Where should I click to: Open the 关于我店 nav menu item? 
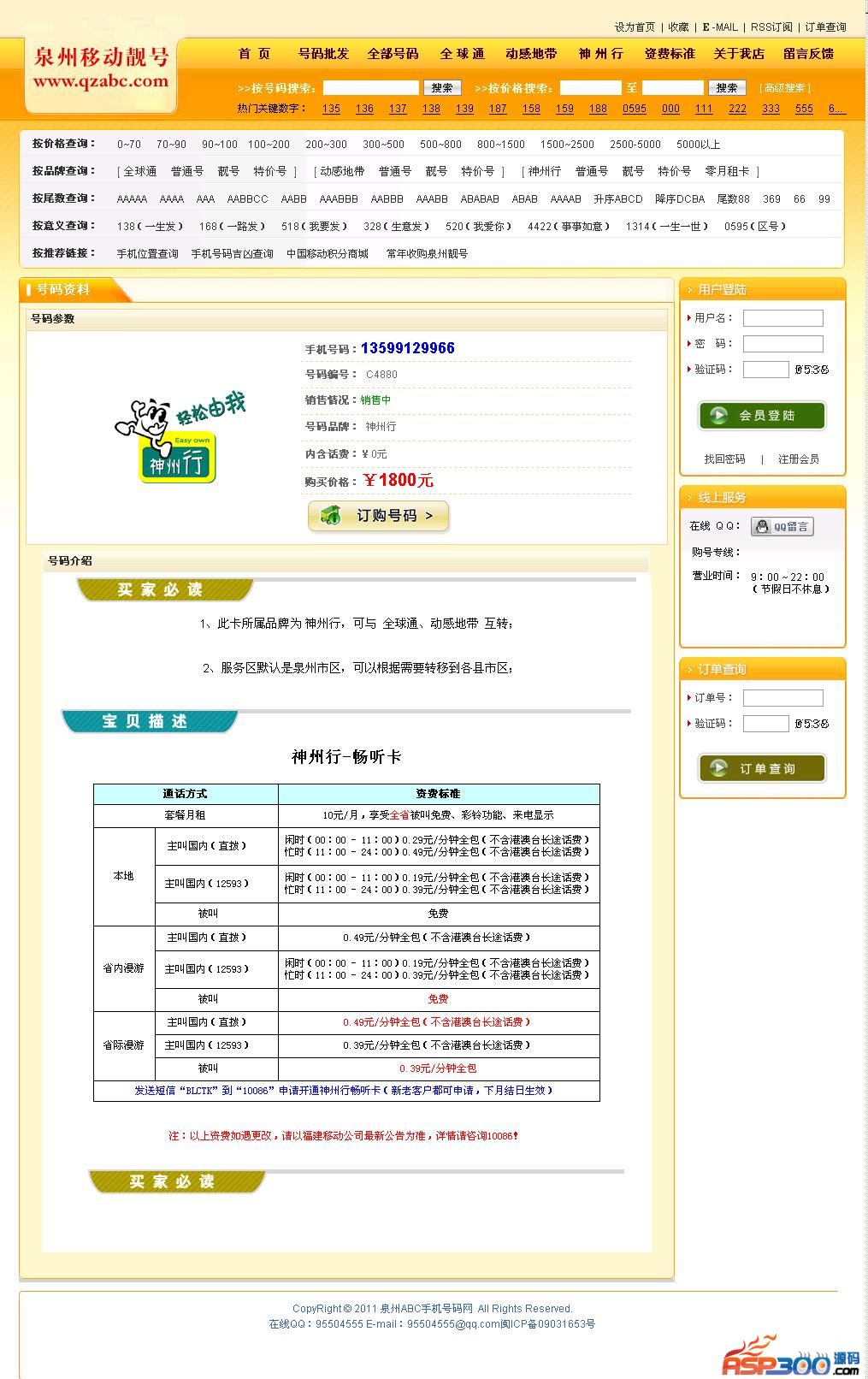click(x=739, y=54)
